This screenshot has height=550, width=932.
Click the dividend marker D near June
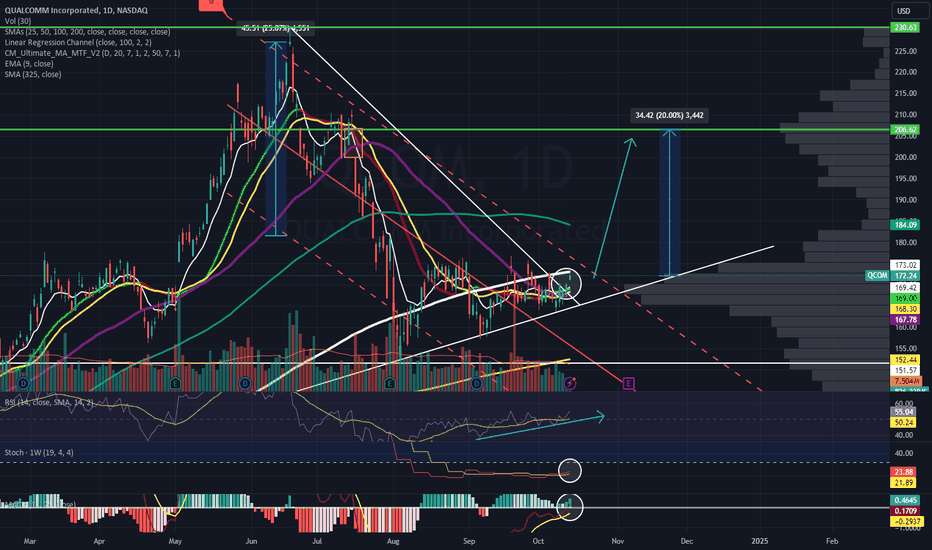pyautogui.click(x=245, y=384)
